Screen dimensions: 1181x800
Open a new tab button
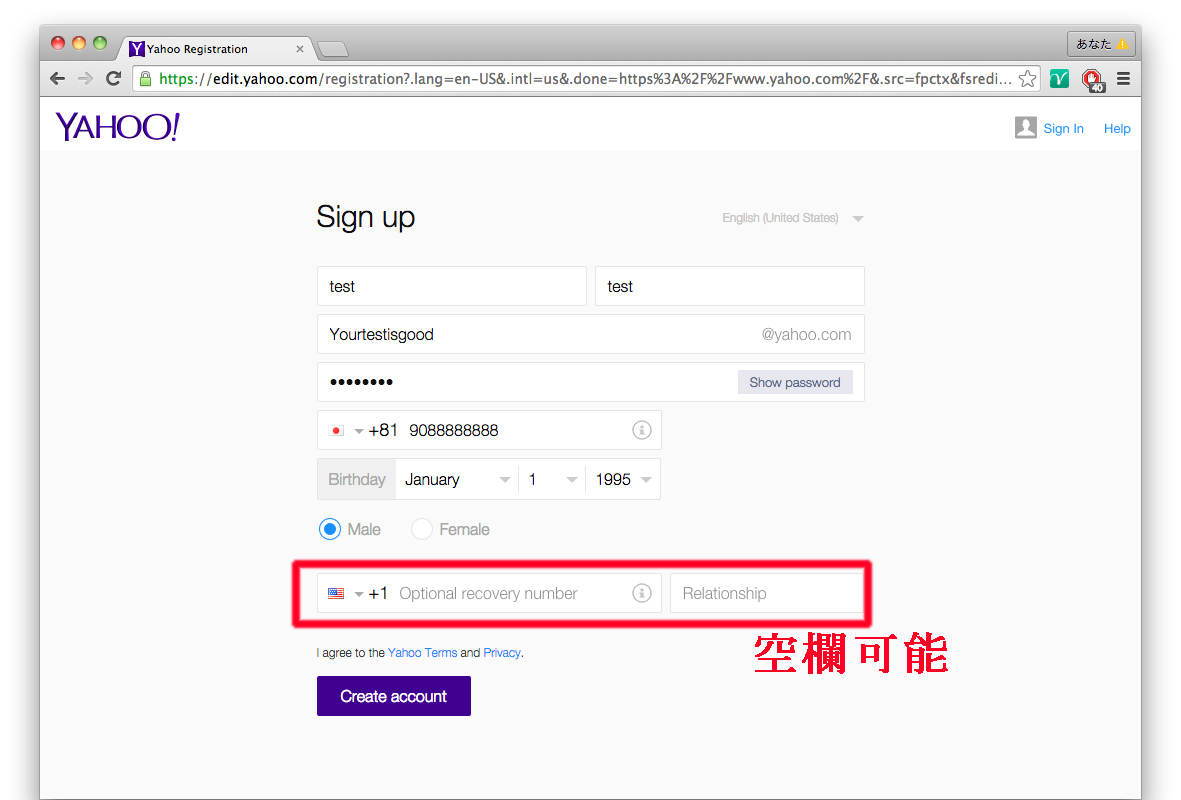tap(332, 50)
